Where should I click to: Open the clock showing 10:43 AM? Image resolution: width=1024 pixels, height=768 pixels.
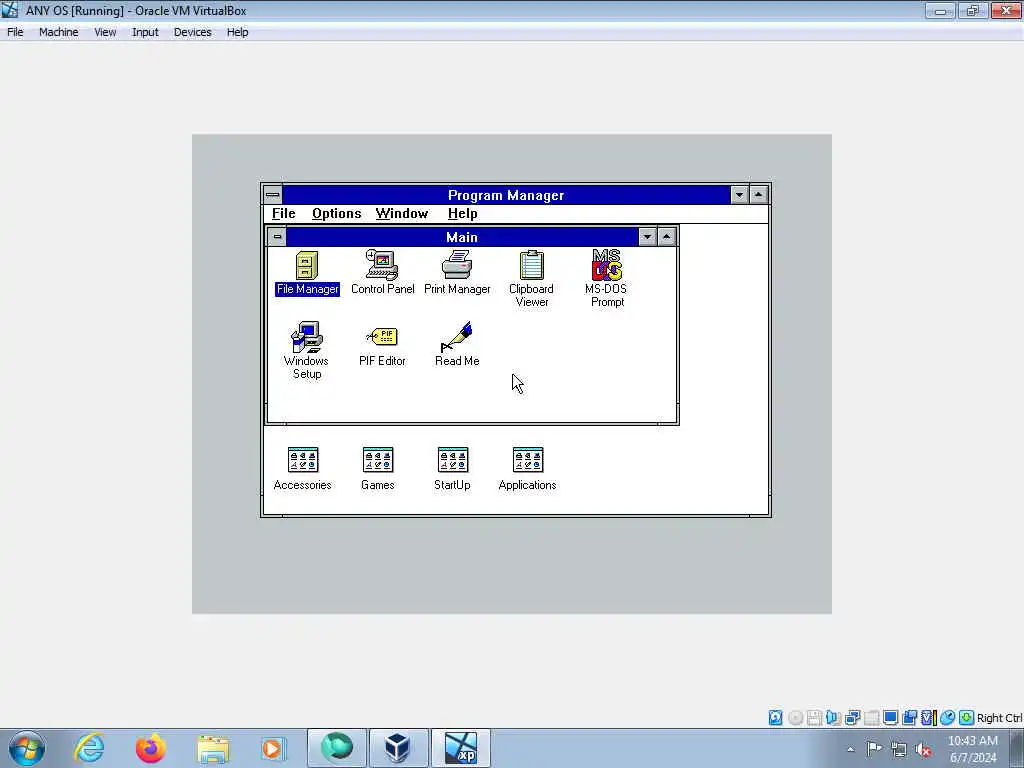[x=973, y=749]
